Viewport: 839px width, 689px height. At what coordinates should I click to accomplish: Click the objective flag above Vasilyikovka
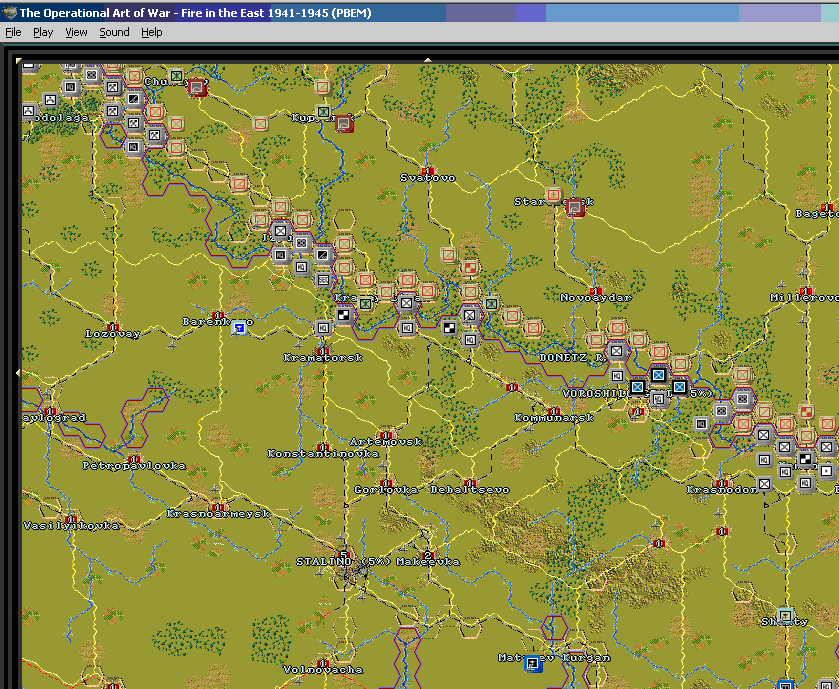point(71,519)
